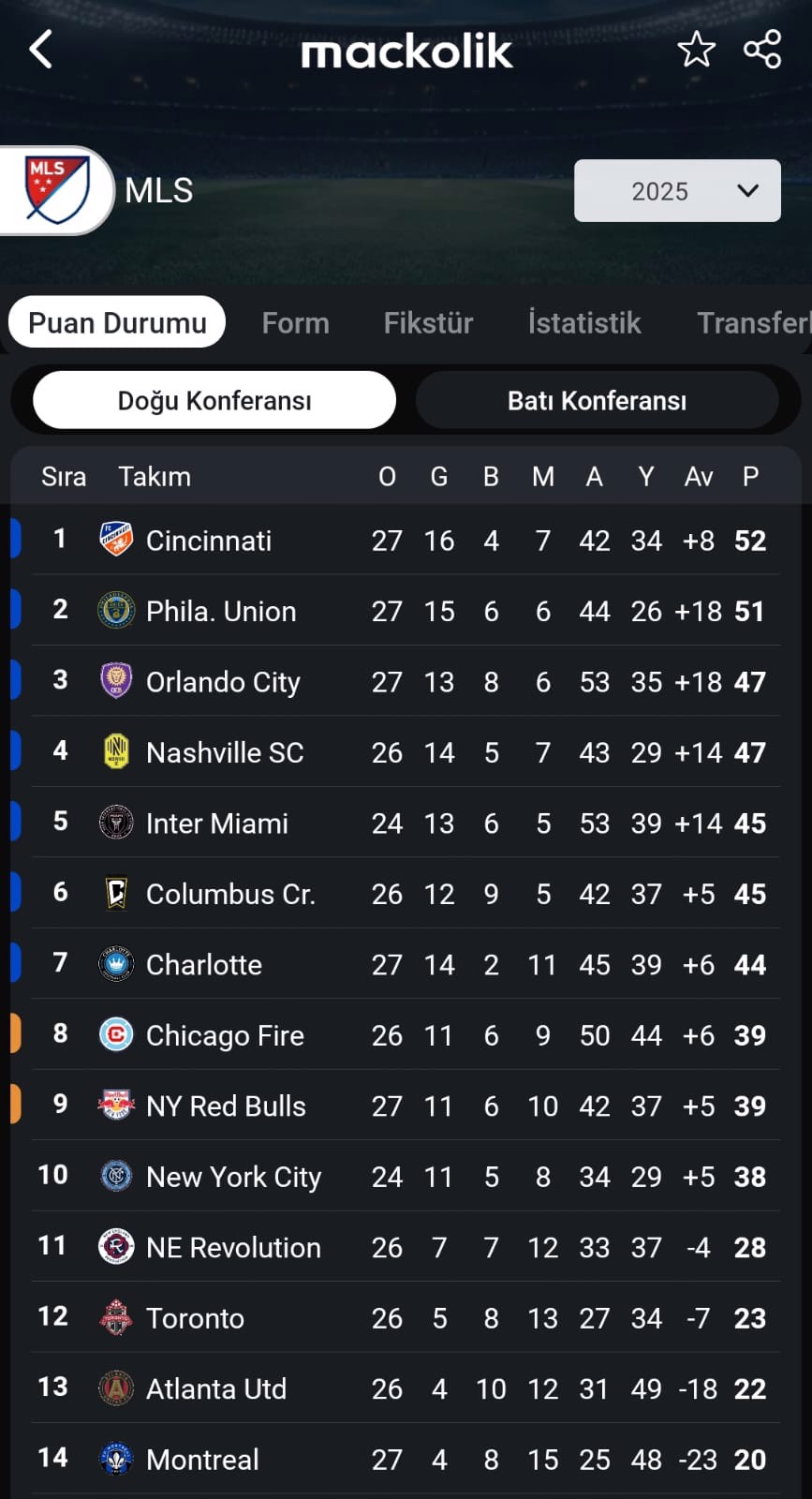
Task: Click the Orlando City team crest
Action: (116, 681)
